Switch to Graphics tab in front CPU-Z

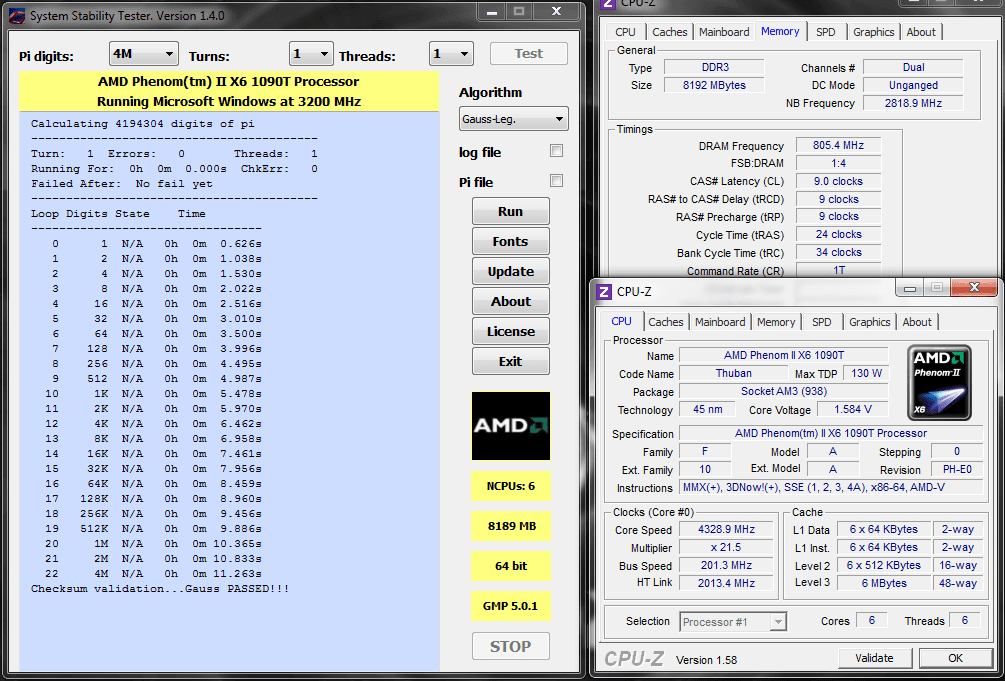pyautogui.click(x=869, y=322)
